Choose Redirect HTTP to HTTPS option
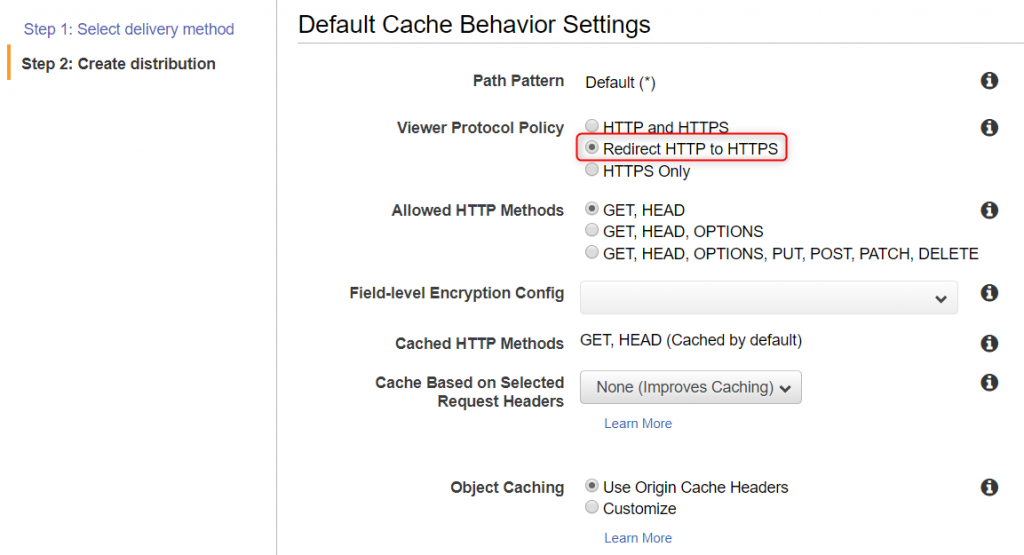 click(592, 148)
